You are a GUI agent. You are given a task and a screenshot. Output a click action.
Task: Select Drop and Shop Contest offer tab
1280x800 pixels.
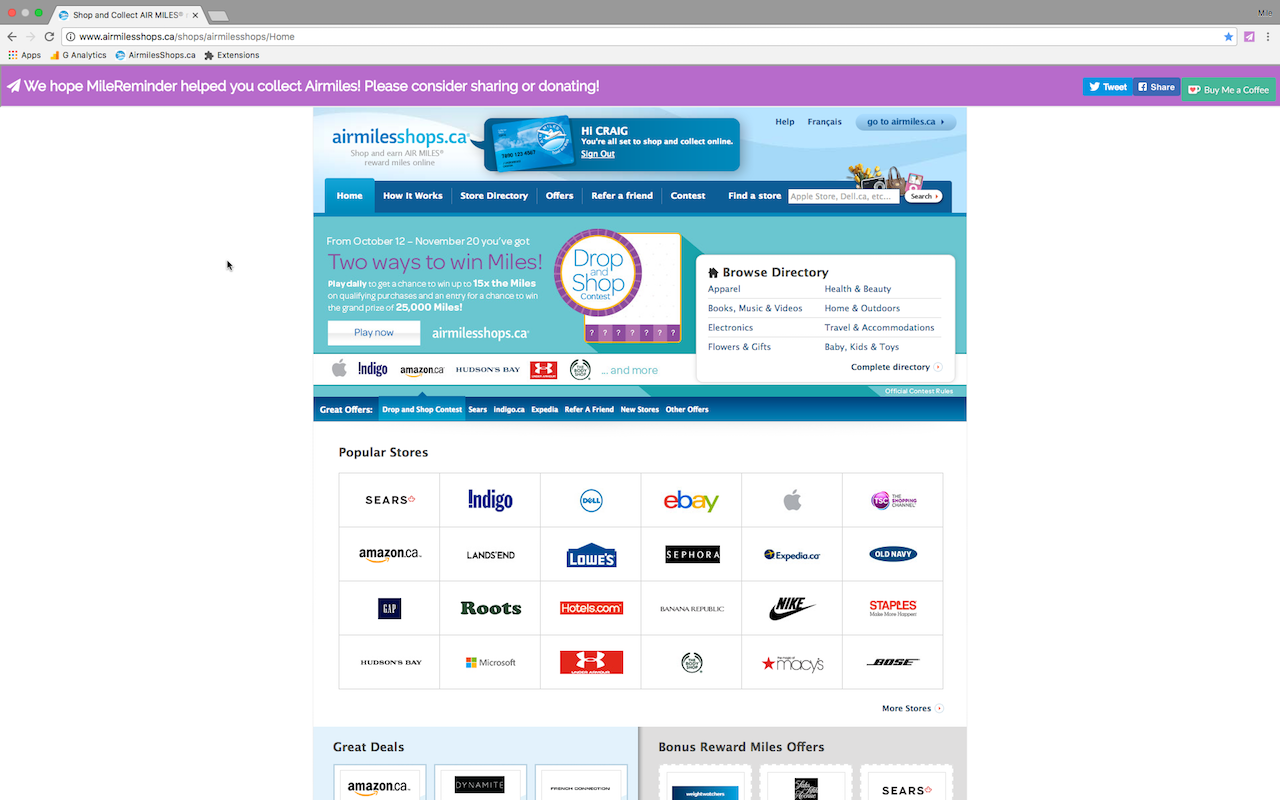(x=422, y=409)
